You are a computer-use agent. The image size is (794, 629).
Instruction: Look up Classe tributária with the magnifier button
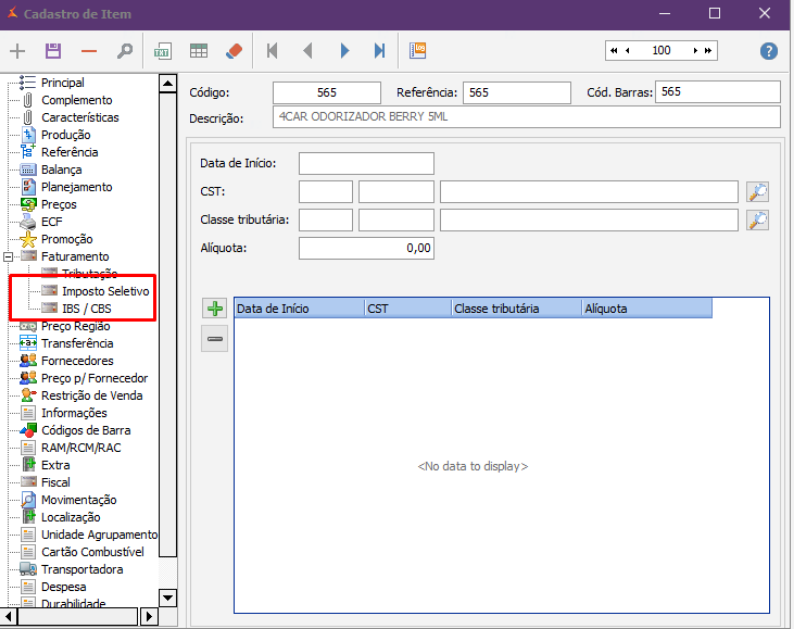(758, 220)
